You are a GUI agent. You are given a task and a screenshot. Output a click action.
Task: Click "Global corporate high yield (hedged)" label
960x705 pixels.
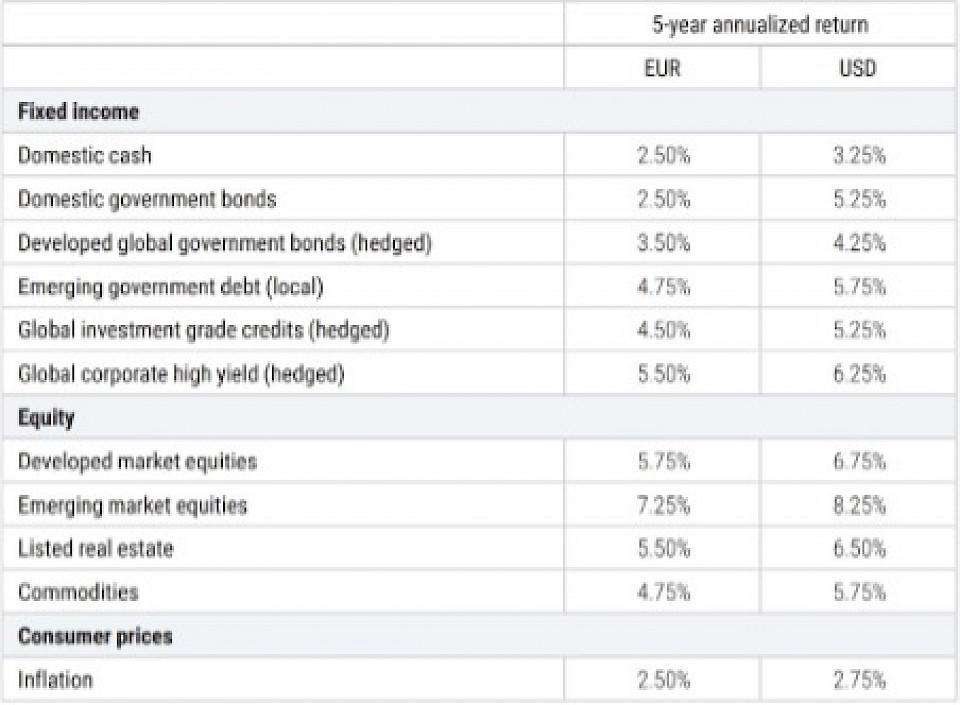181,374
